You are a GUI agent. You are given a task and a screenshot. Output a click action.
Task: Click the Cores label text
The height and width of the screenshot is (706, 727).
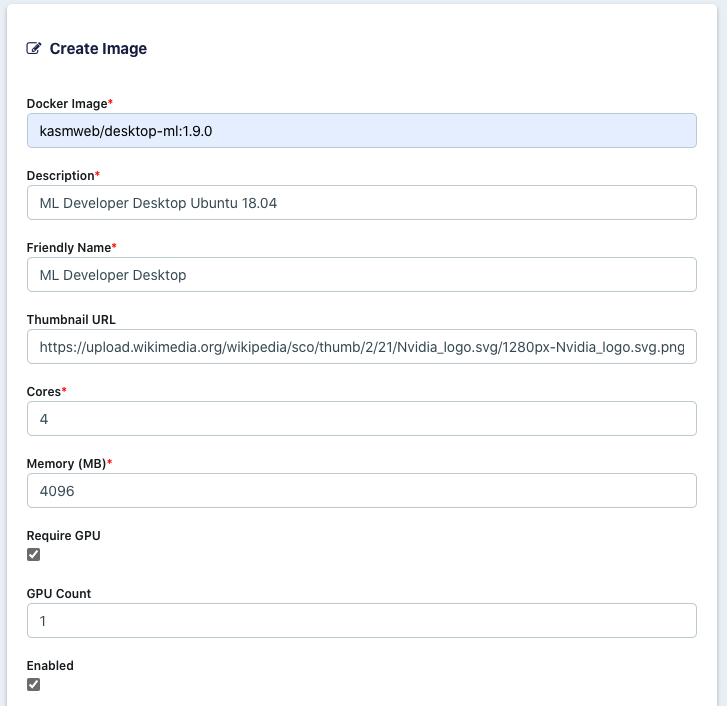click(44, 392)
